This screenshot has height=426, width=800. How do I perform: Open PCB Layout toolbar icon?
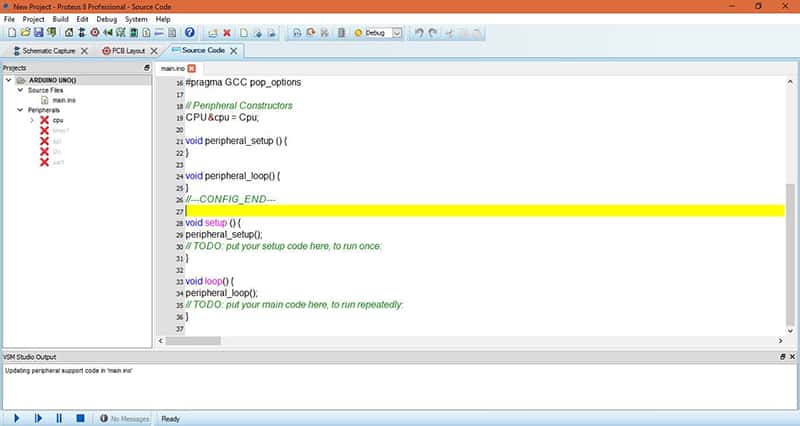point(95,33)
